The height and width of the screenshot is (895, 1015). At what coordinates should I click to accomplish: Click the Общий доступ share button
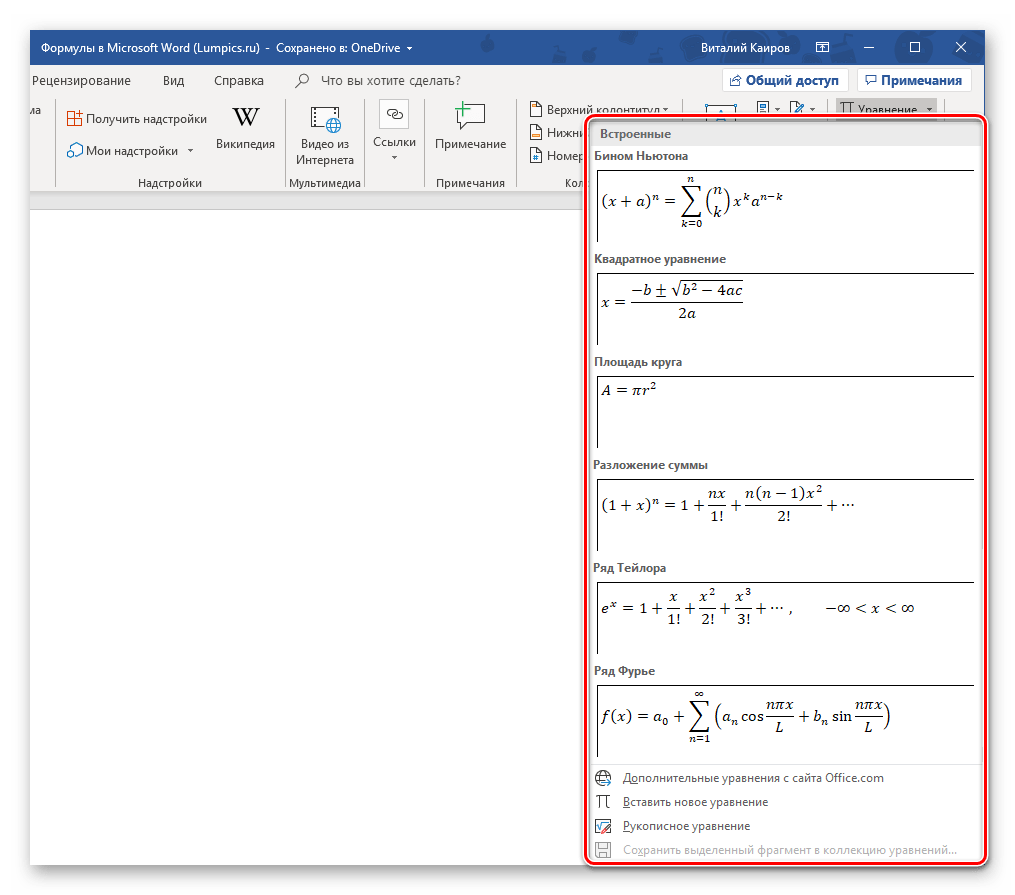[x=785, y=81]
